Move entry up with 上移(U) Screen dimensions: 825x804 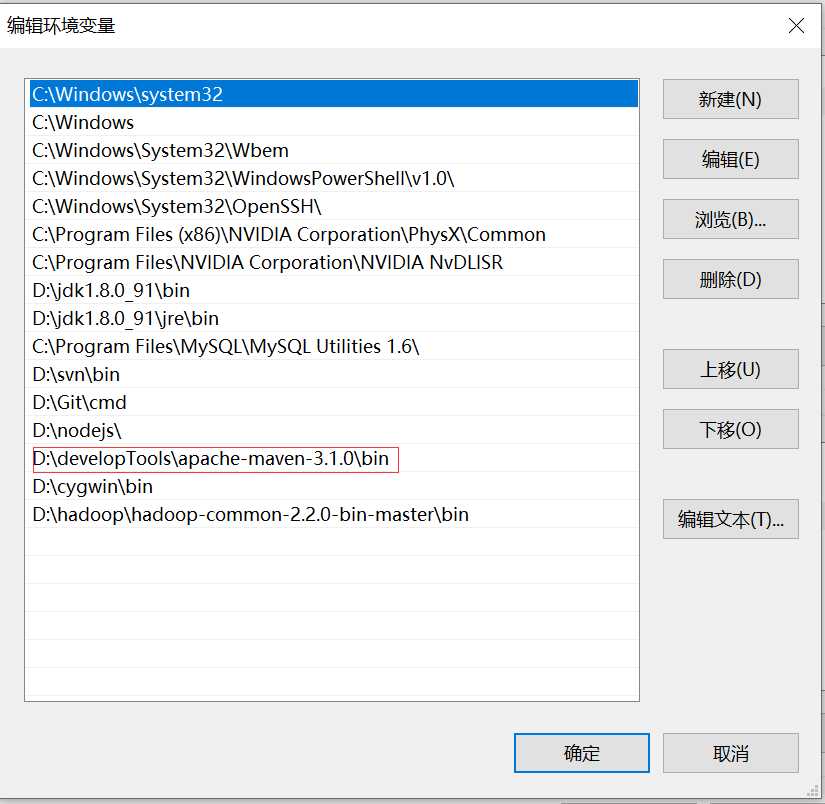pyautogui.click(x=730, y=369)
